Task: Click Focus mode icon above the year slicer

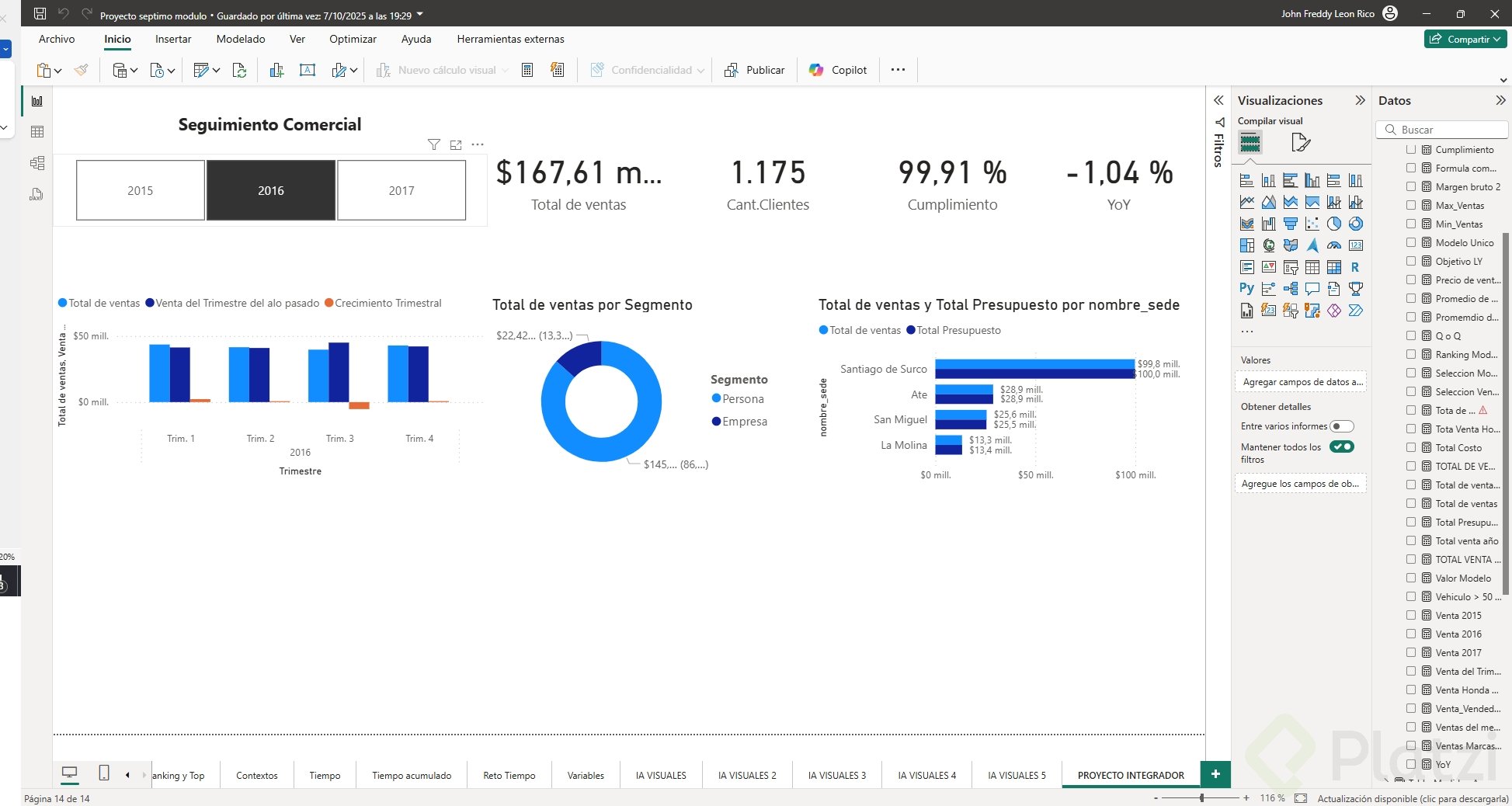Action: tap(456, 144)
